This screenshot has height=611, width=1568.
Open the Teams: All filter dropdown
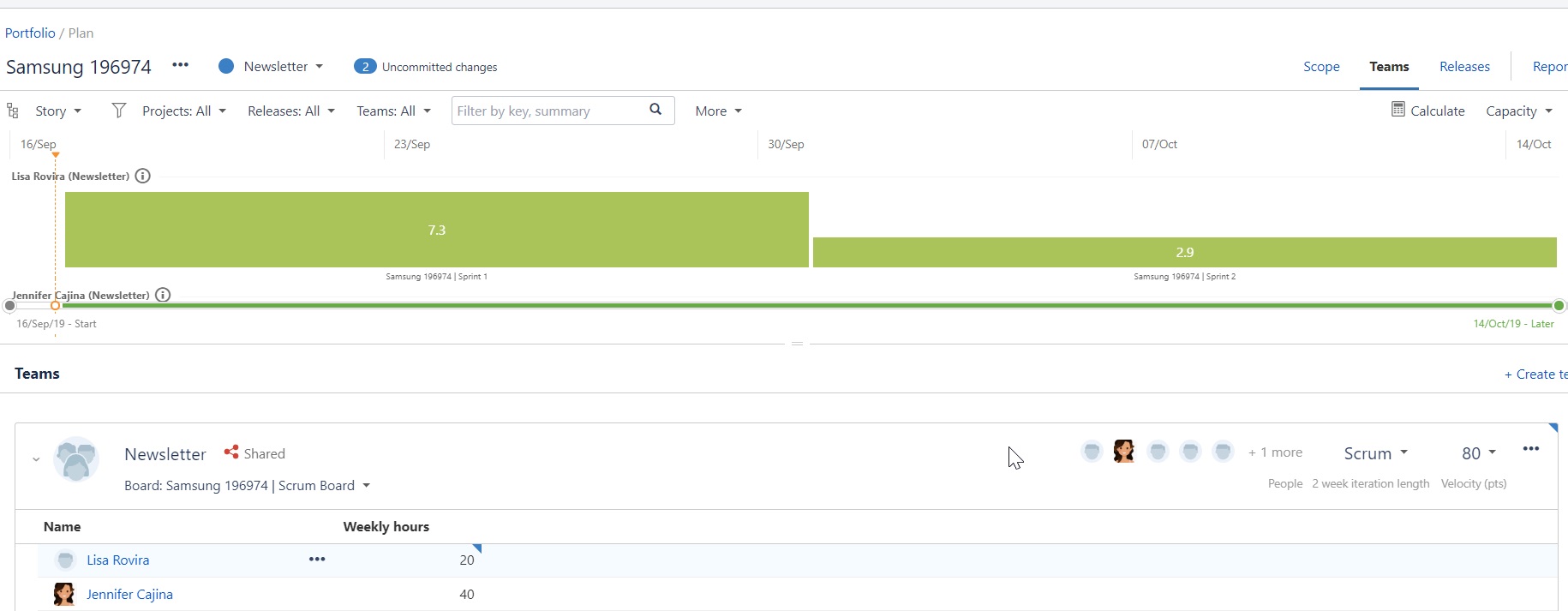tap(394, 111)
